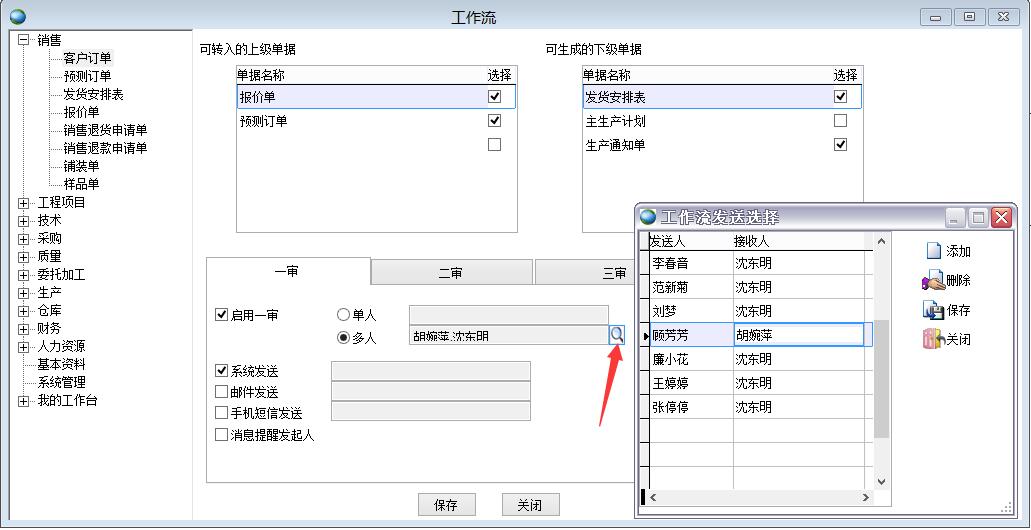Click the magnifier lookup icon beside 多人 field

[x=617, y=336]
